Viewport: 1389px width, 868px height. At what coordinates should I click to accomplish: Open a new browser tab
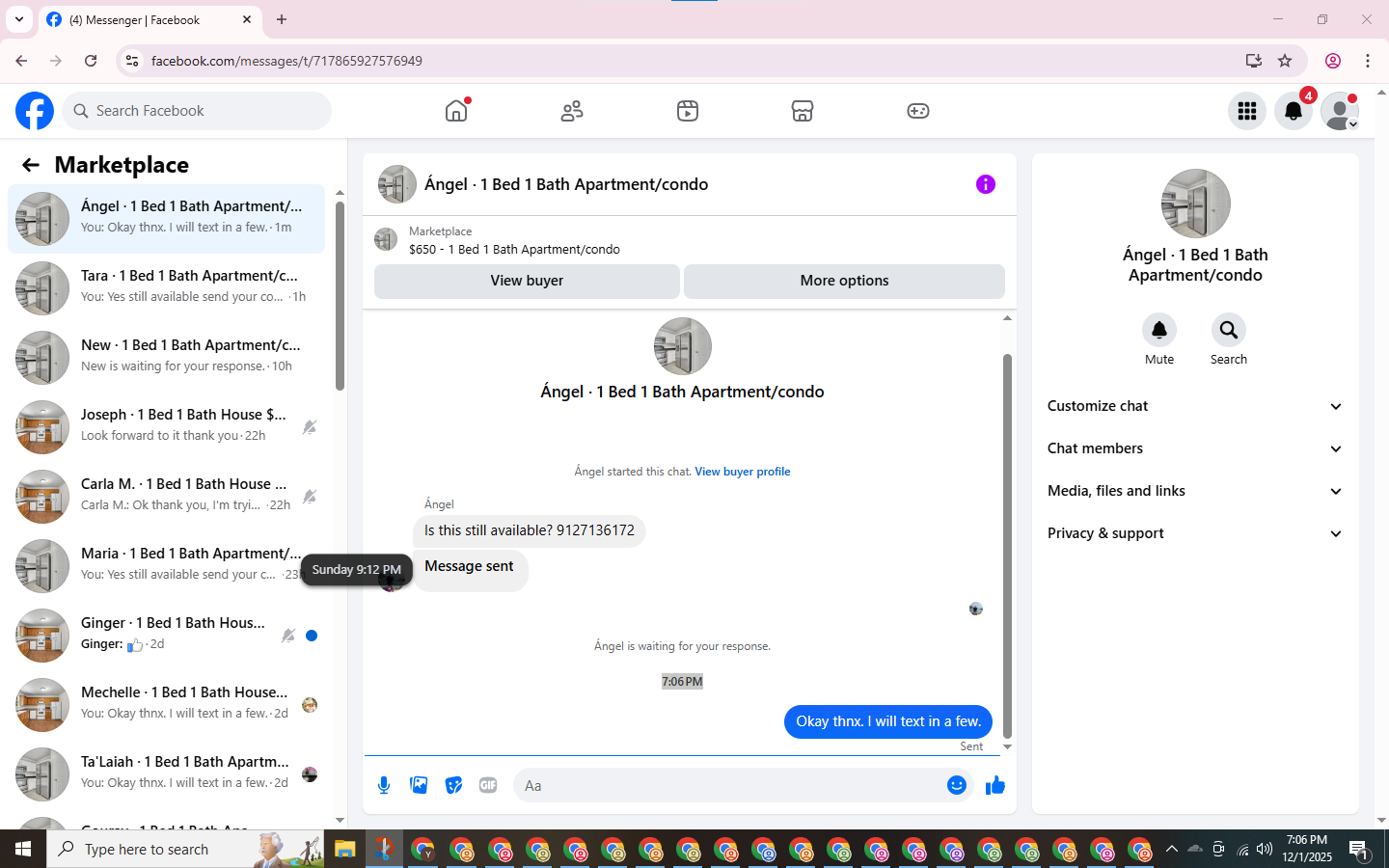[282, 19]
